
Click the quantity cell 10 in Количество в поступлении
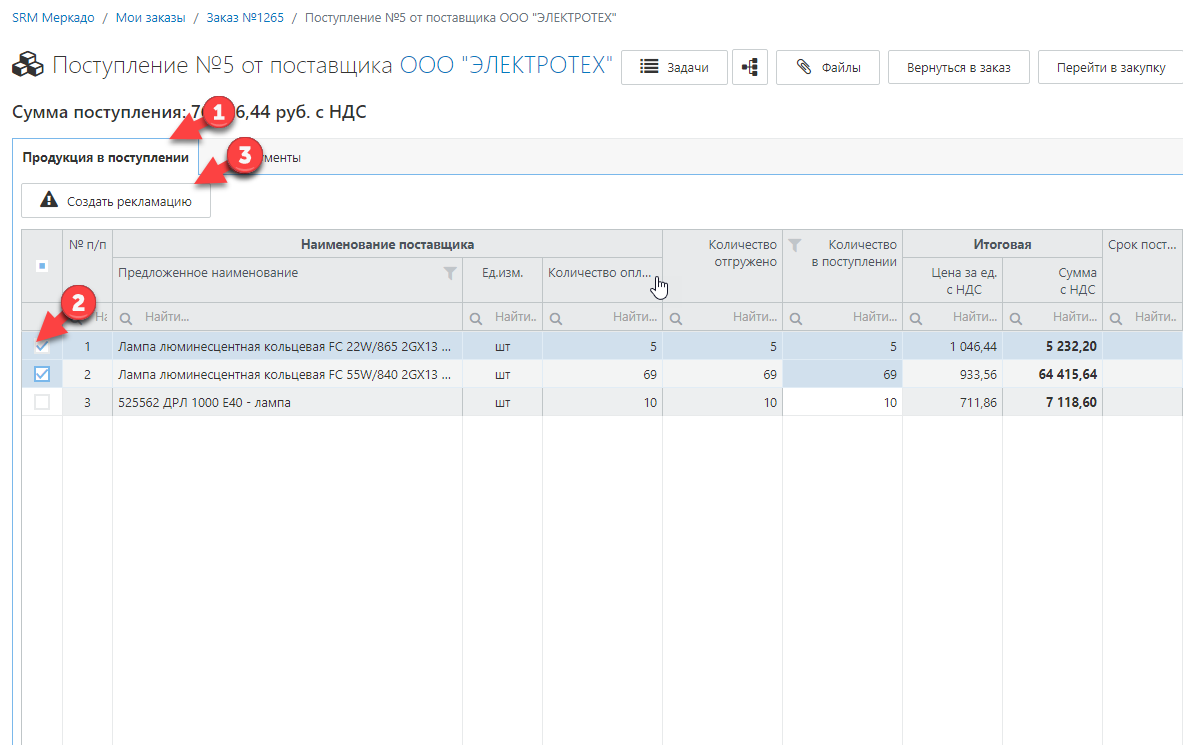(x=842, y=402)
